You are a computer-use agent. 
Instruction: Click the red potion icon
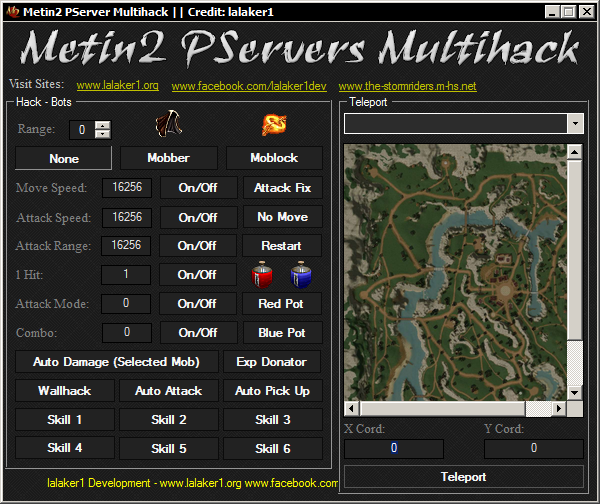pos(262,274)
